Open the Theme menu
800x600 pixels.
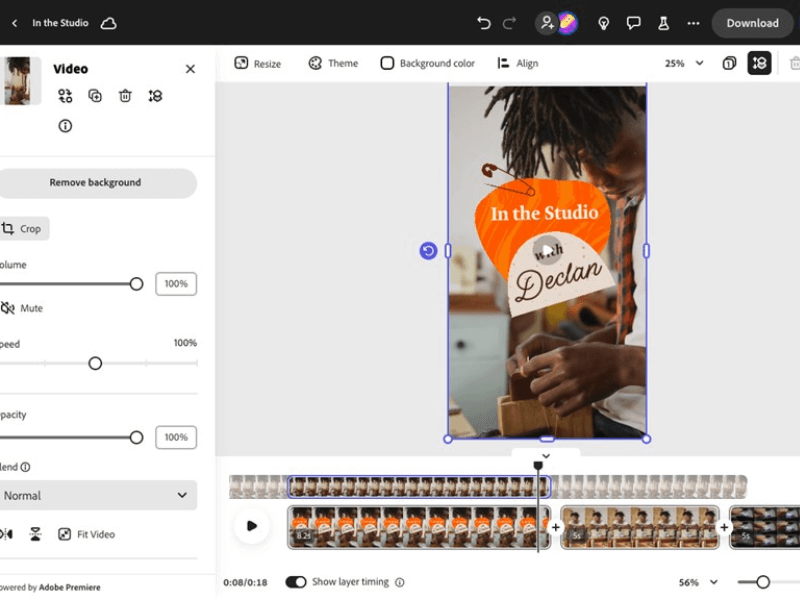[333, 63]
